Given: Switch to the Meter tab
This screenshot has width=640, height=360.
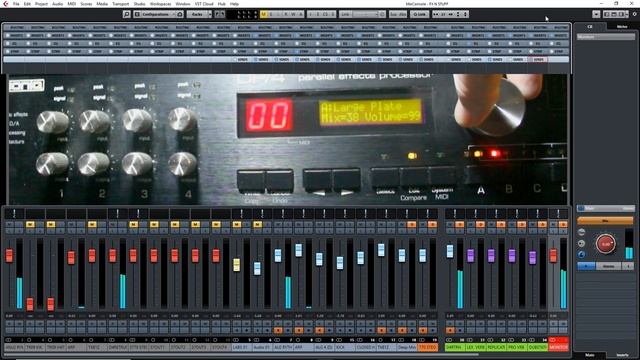Looking at the screenshot, I should [x=622, y=27].
